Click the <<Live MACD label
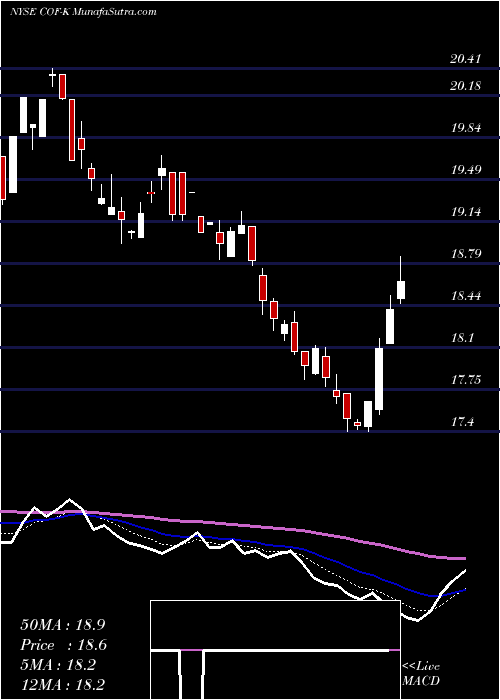Image resolution: width=500 pixels, height=700 pixels. 421,674
